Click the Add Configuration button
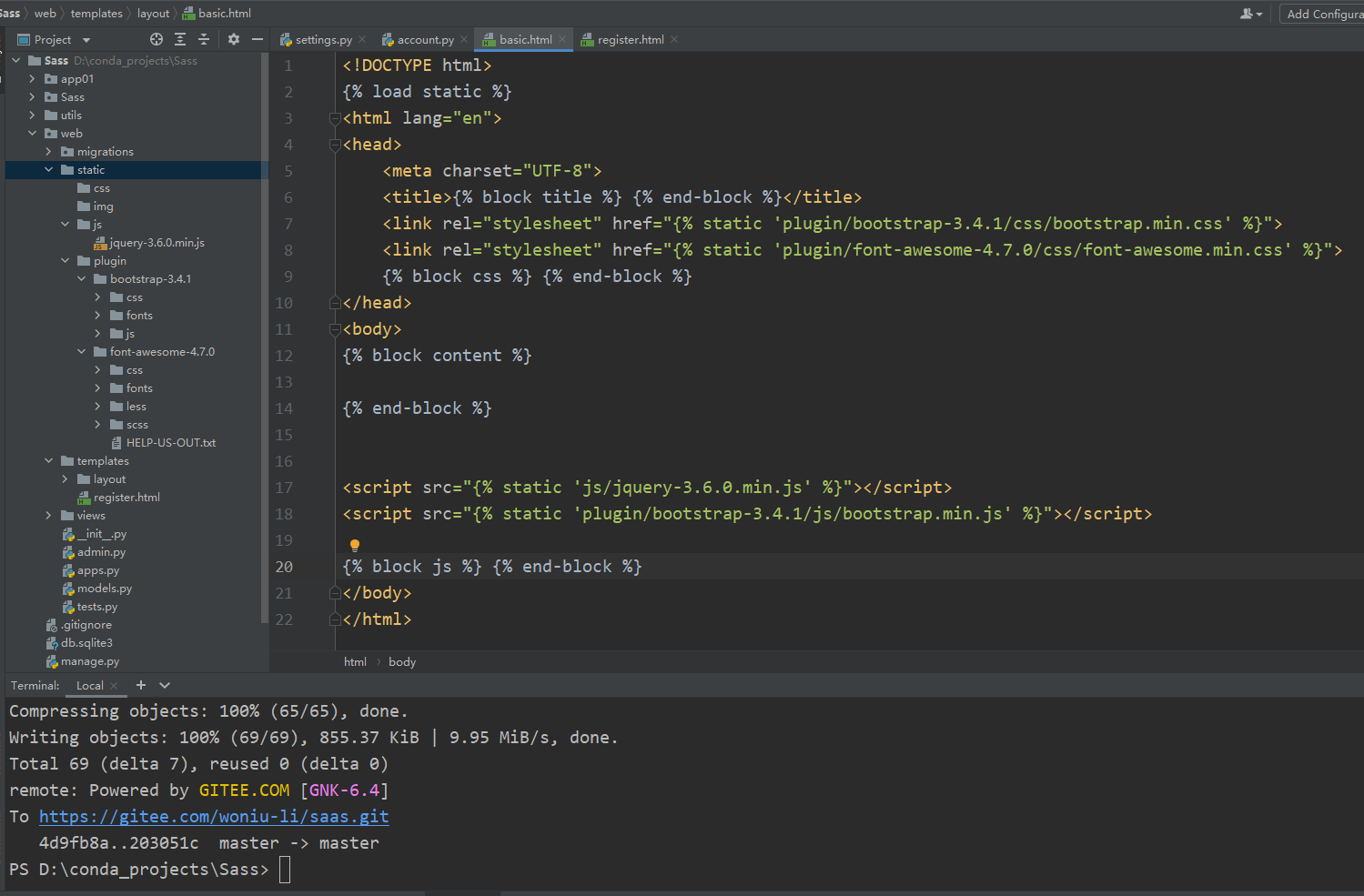 (x=1323, y=14)
